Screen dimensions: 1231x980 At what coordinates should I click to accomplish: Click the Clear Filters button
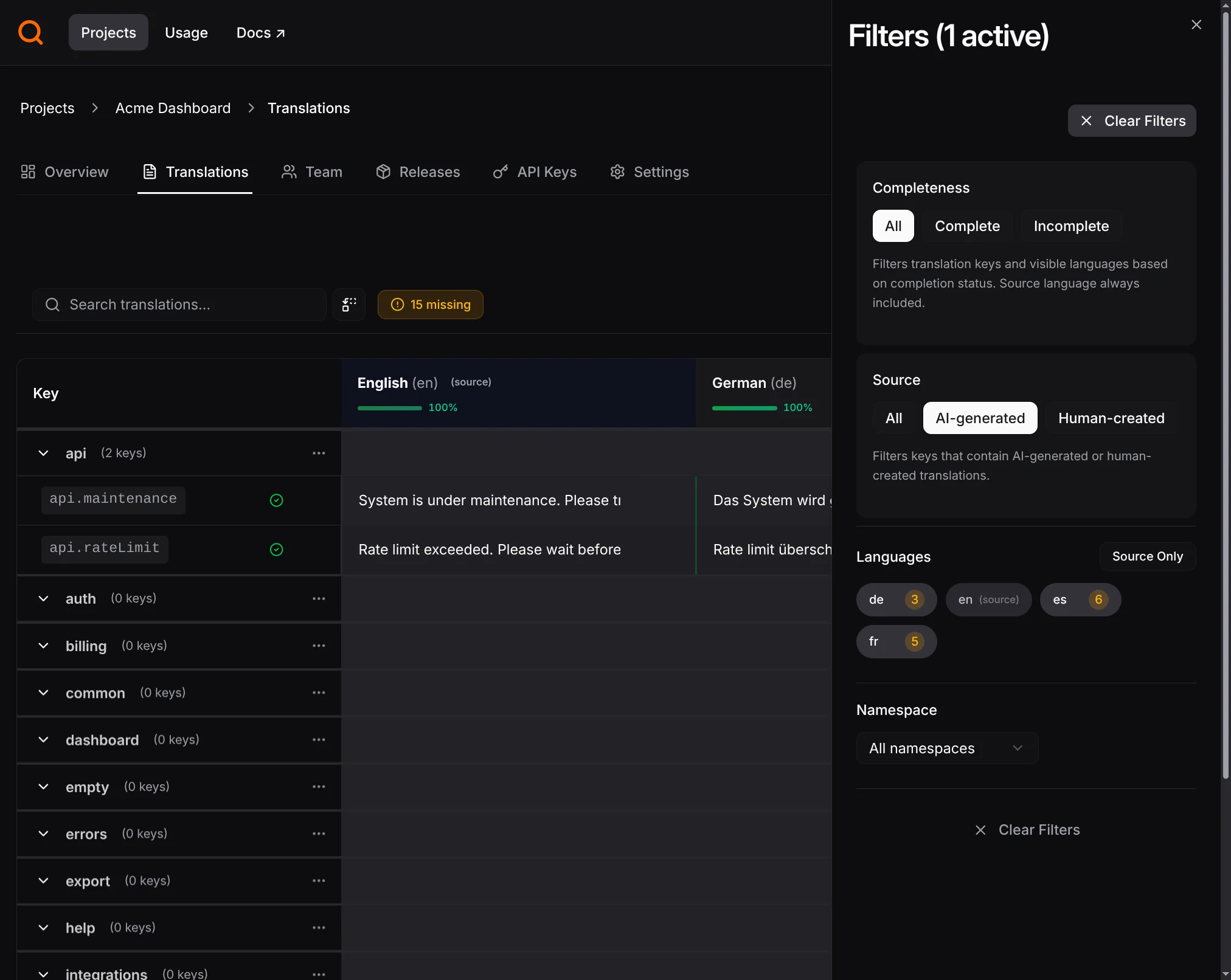click(1131, 120)
